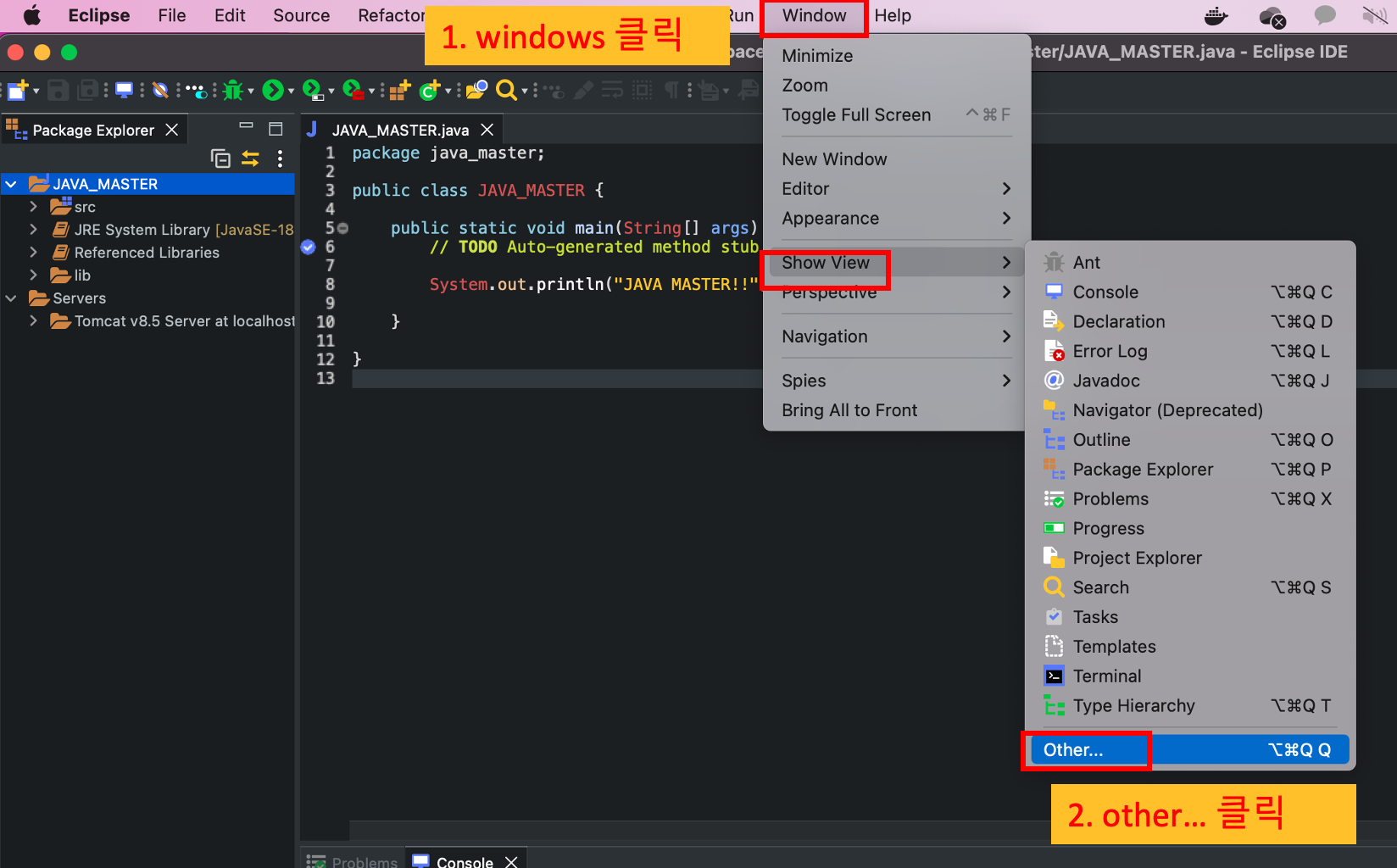Select Problems view in Show View submenu
This screenshot has height=868, width=1397.
1190,499
